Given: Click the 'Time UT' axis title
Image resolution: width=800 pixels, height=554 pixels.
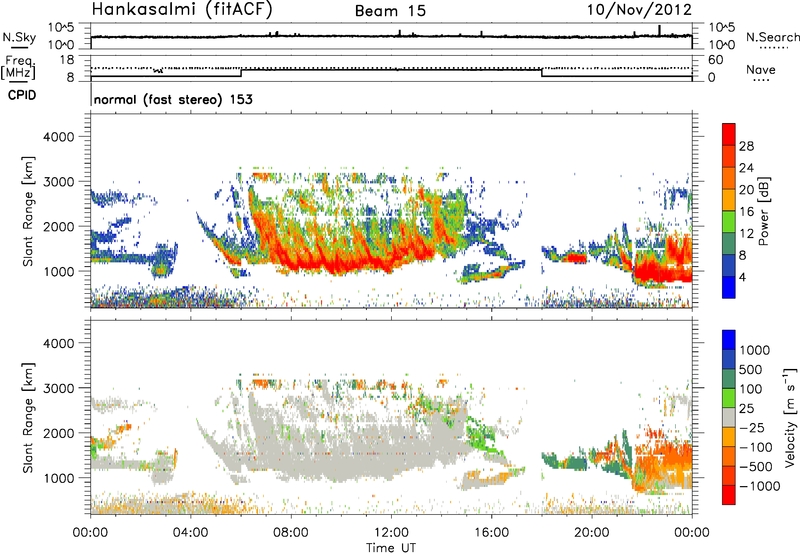Looking at the screenshot, I should pyautogui.click(x=391, y=548).
